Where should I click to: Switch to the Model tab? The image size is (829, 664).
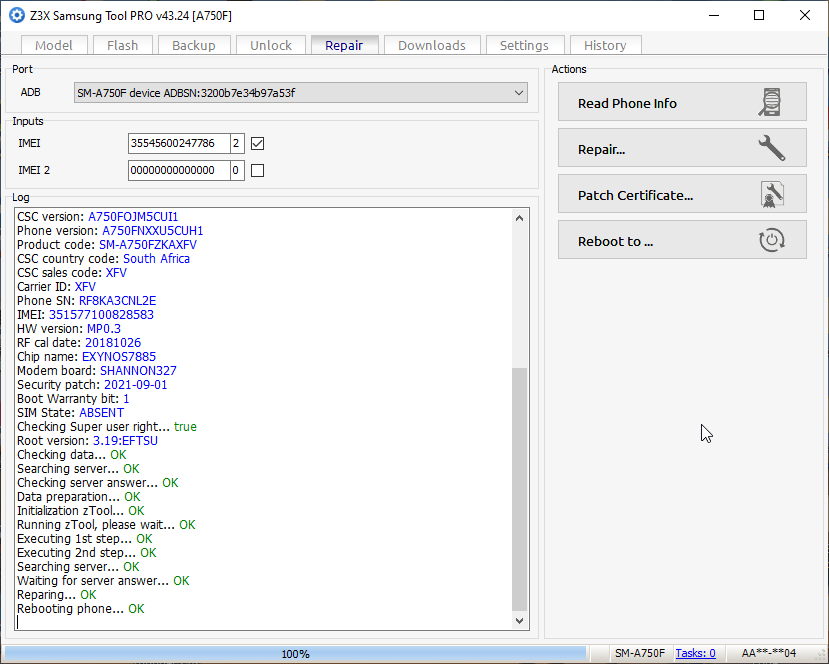click(54, 45)
